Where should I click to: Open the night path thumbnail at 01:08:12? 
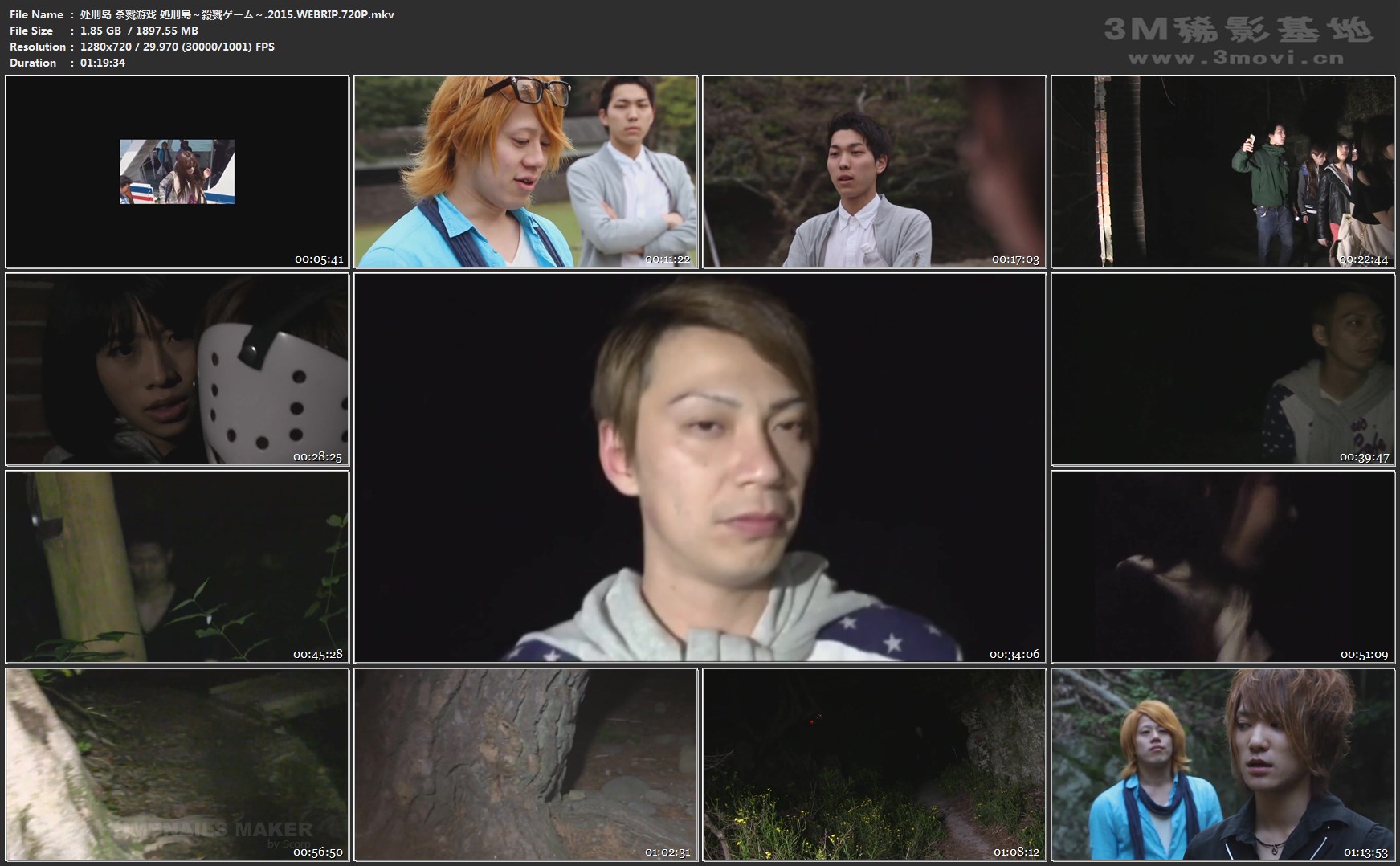point(874,764)
